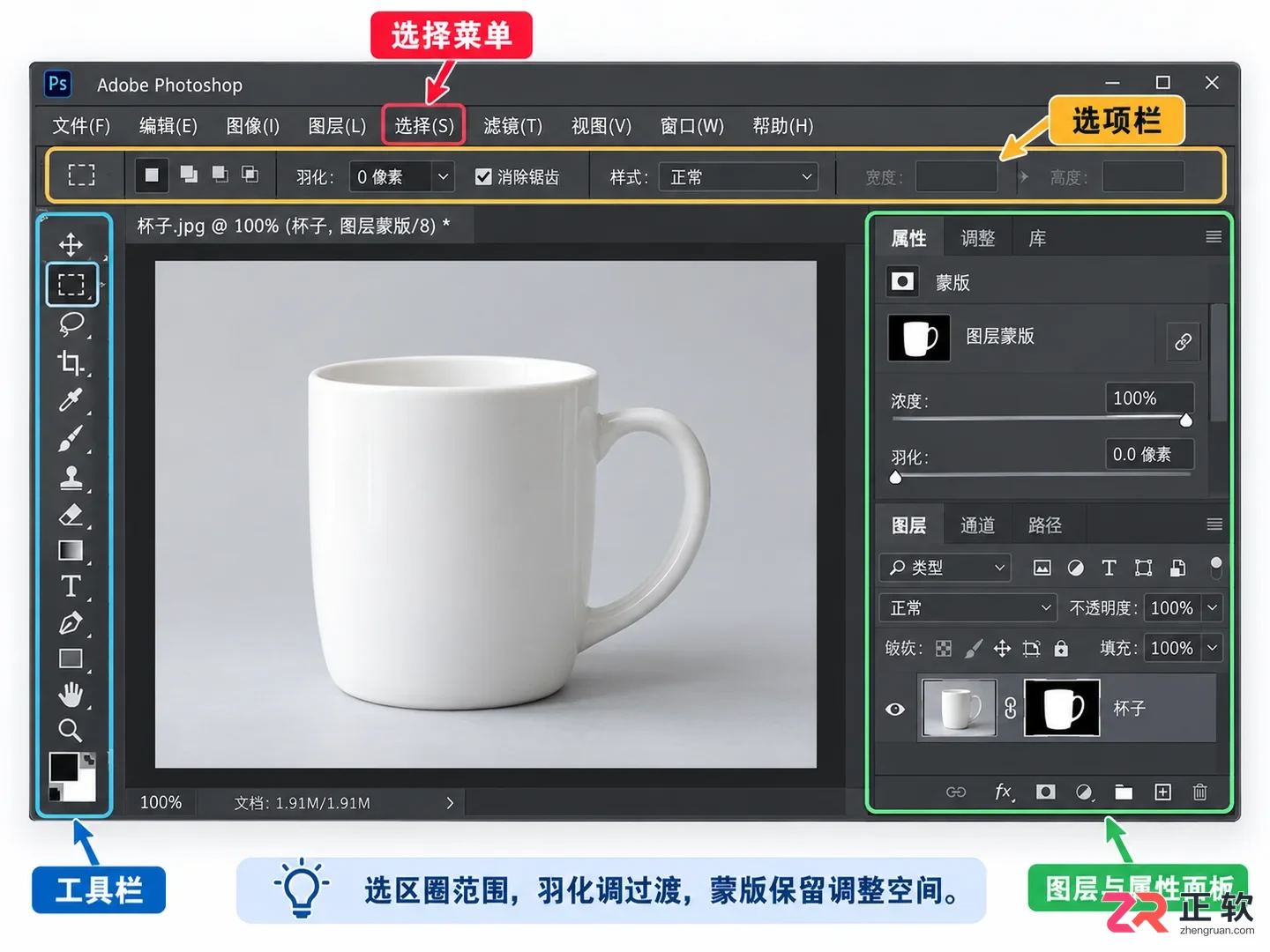Open the 填充 fill dropdown arrow
The width and height of the screenshot is (1270, 952).
[x=1213, y=648]
